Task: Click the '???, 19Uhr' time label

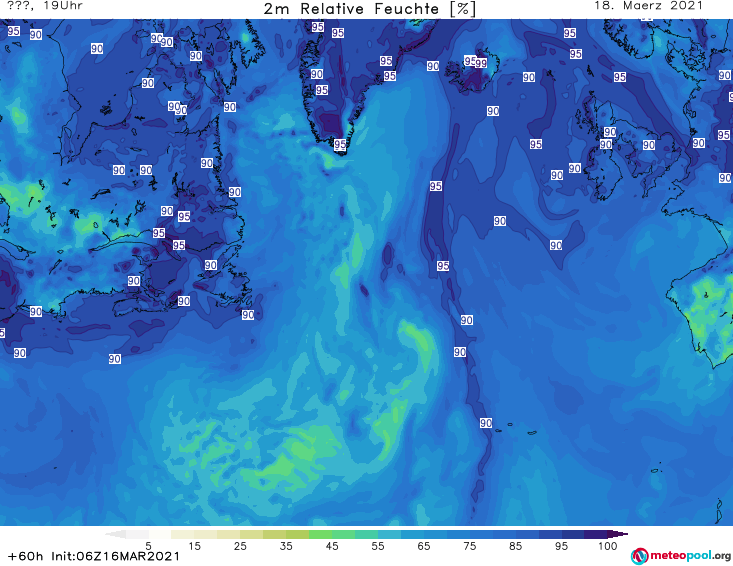Action: click(x=45, y=6)
